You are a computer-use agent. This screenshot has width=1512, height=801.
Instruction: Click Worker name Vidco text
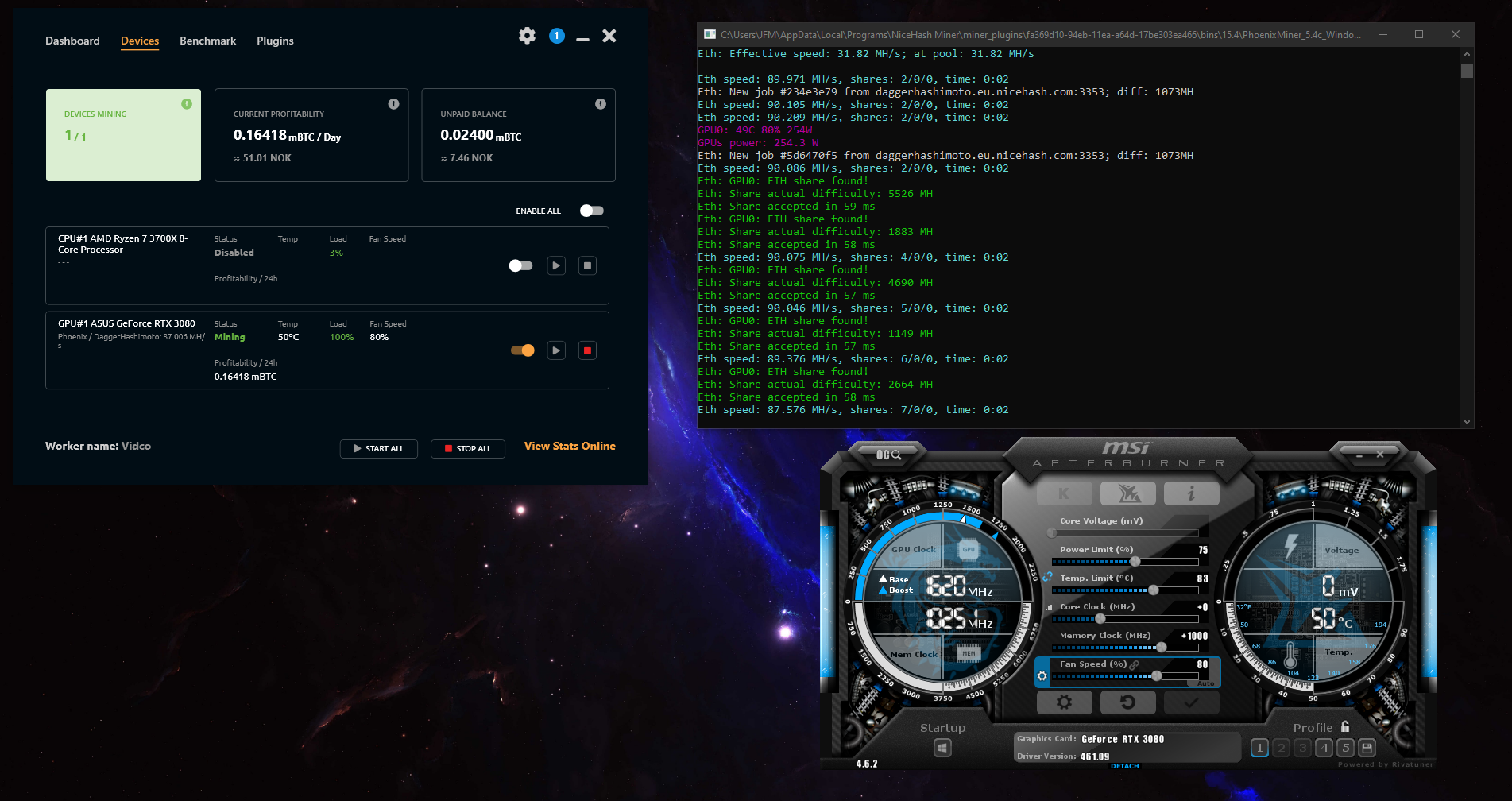click(98, 446)
